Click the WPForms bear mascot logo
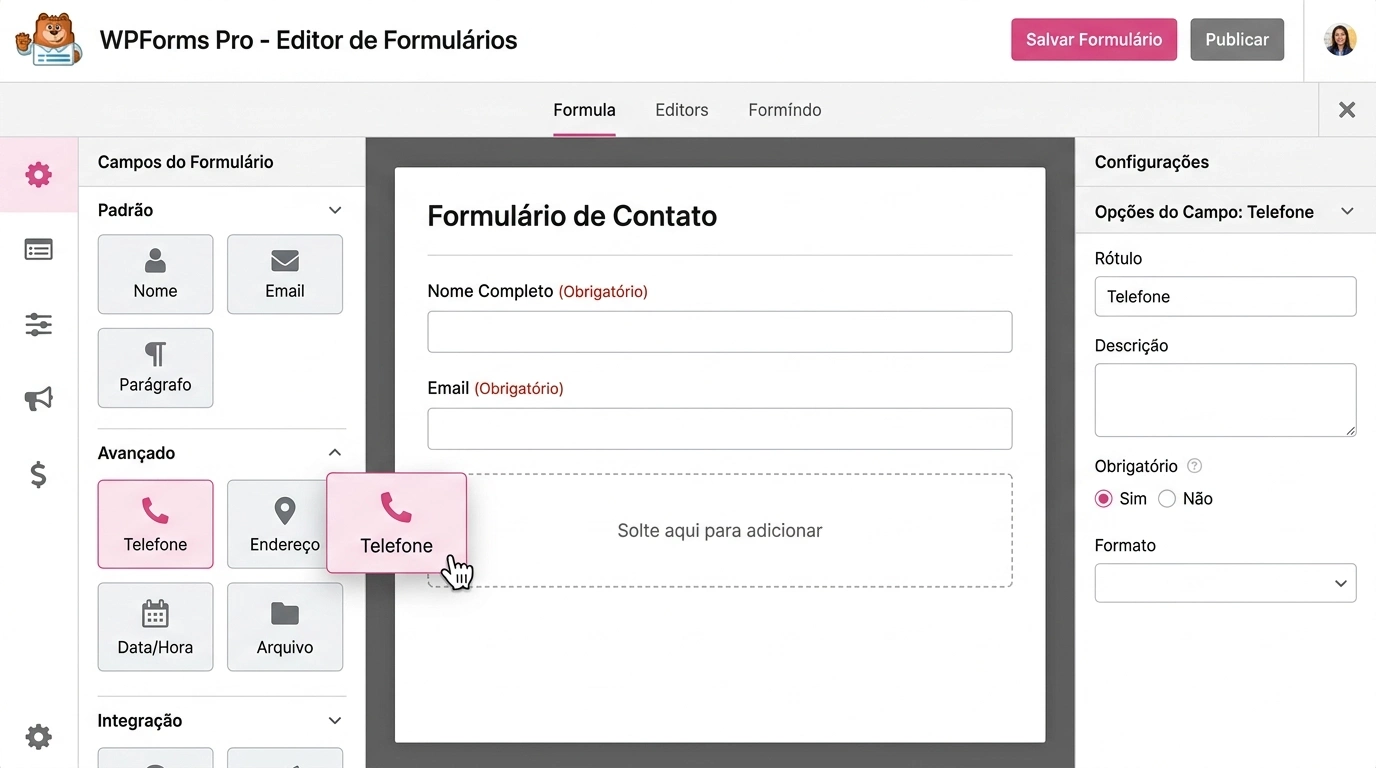This screenshot has height=768, width=1376. tap(49, 40)
